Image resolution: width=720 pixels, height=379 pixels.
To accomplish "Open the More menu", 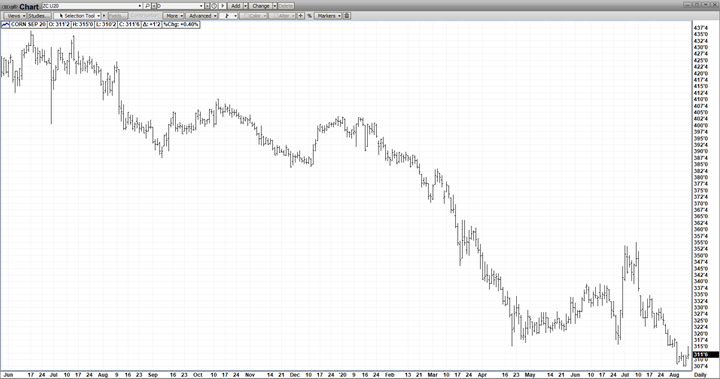I will point(174,16).
